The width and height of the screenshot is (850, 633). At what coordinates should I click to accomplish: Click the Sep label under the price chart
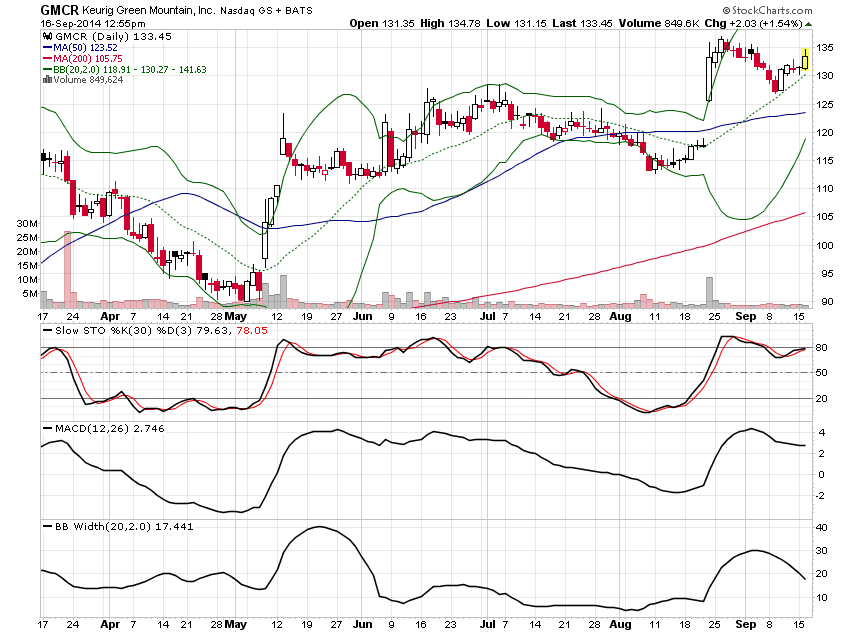coord(745,316)
